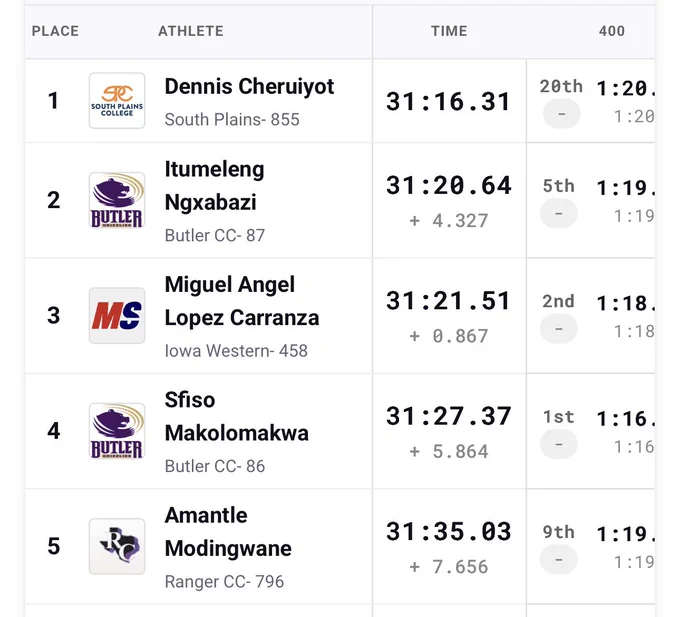Click the South Plains College logo
680x617 pixels.
click(117, 101)
